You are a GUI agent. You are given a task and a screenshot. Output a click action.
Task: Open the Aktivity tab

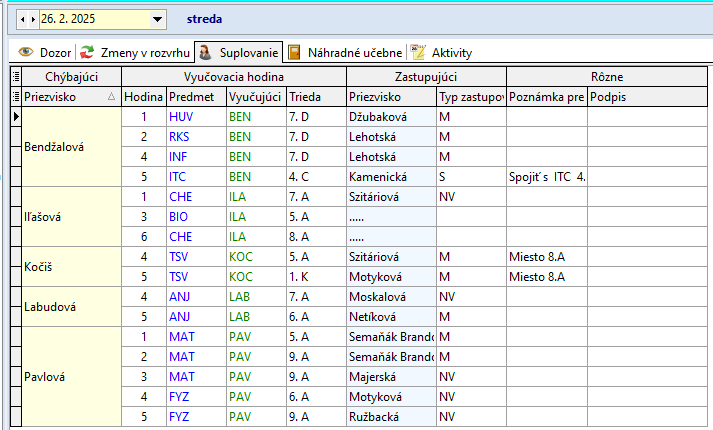(x=451, y=52)
